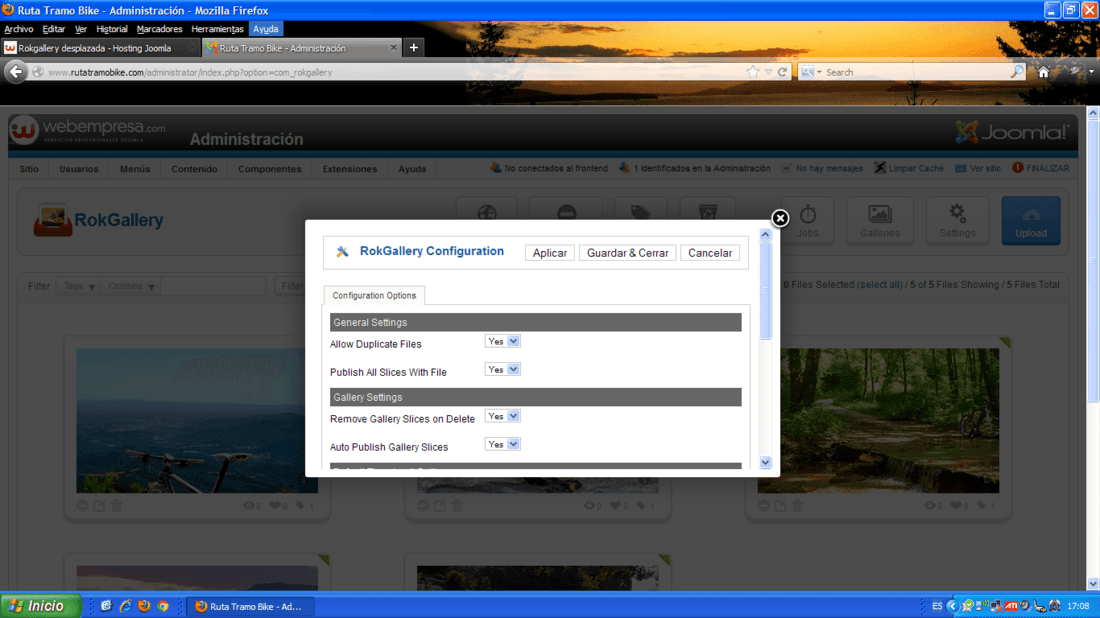Click the unpublish minus icon in toolbar
The width and height of the screenshot is (1100, 618).
click(x=567, y=213)
